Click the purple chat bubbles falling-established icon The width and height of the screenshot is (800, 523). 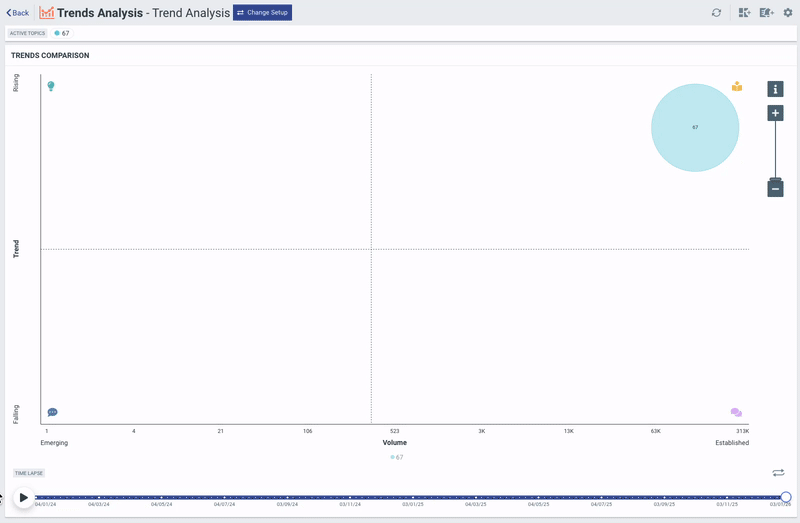tap(736, 412)
